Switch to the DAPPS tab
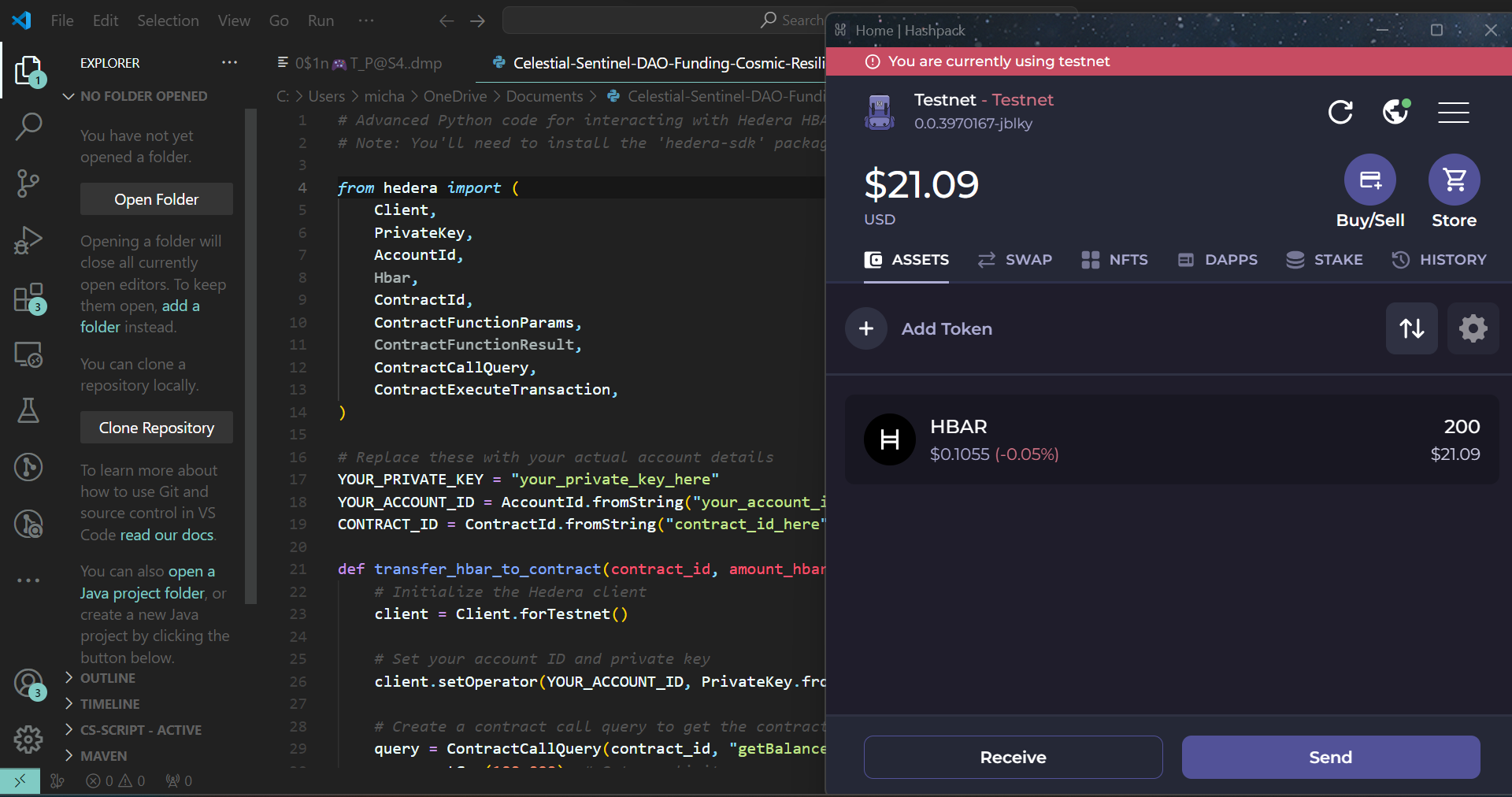This screenshot has width=1512, height=797. (1217, 260)
